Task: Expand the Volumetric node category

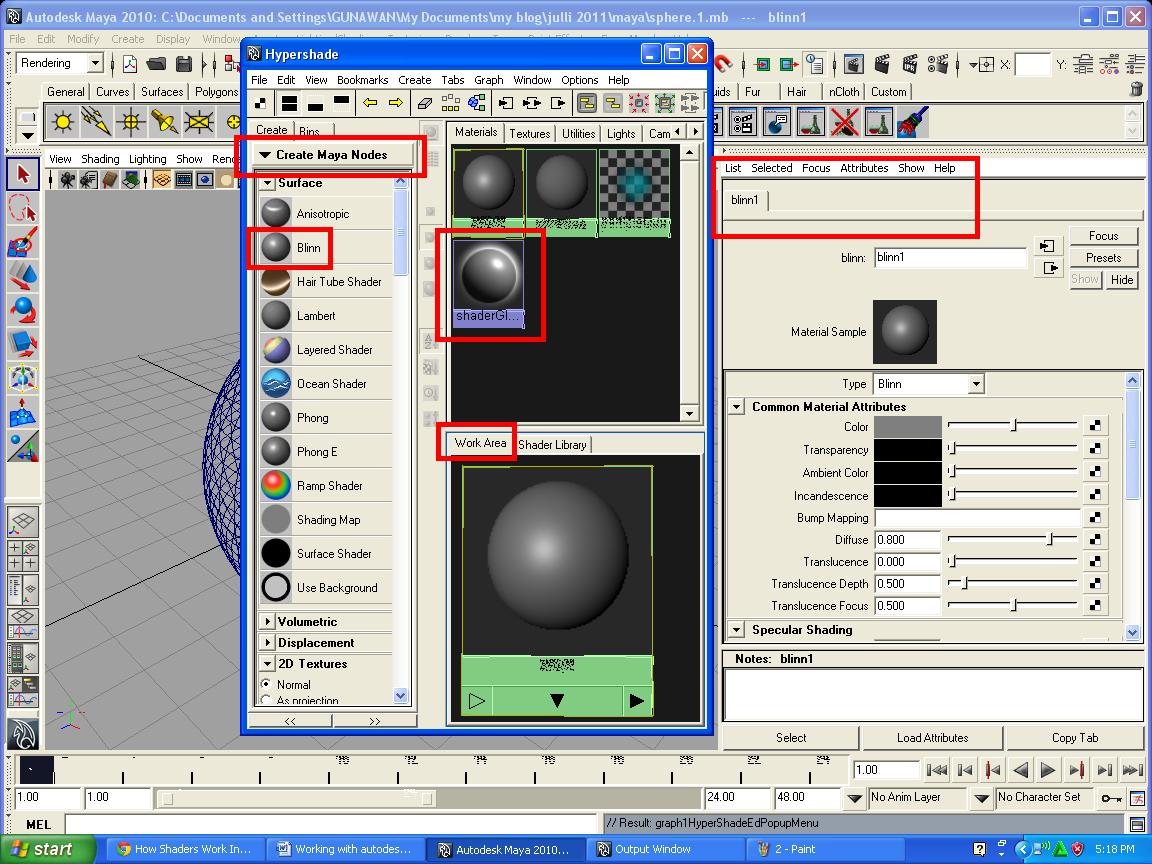Action: (268, 622)
